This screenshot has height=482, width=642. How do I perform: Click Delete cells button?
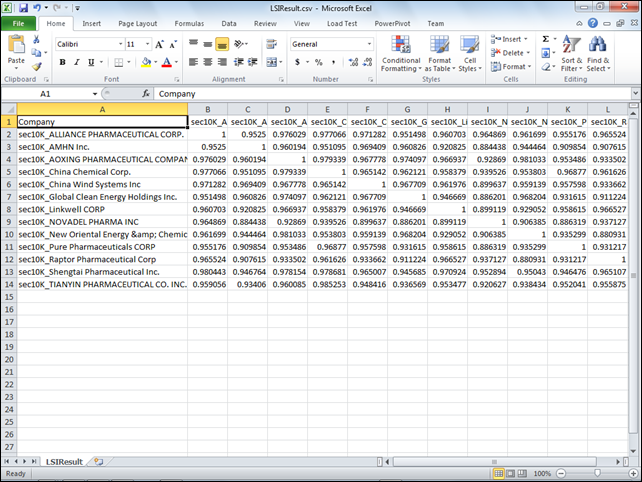coord(510,53)
